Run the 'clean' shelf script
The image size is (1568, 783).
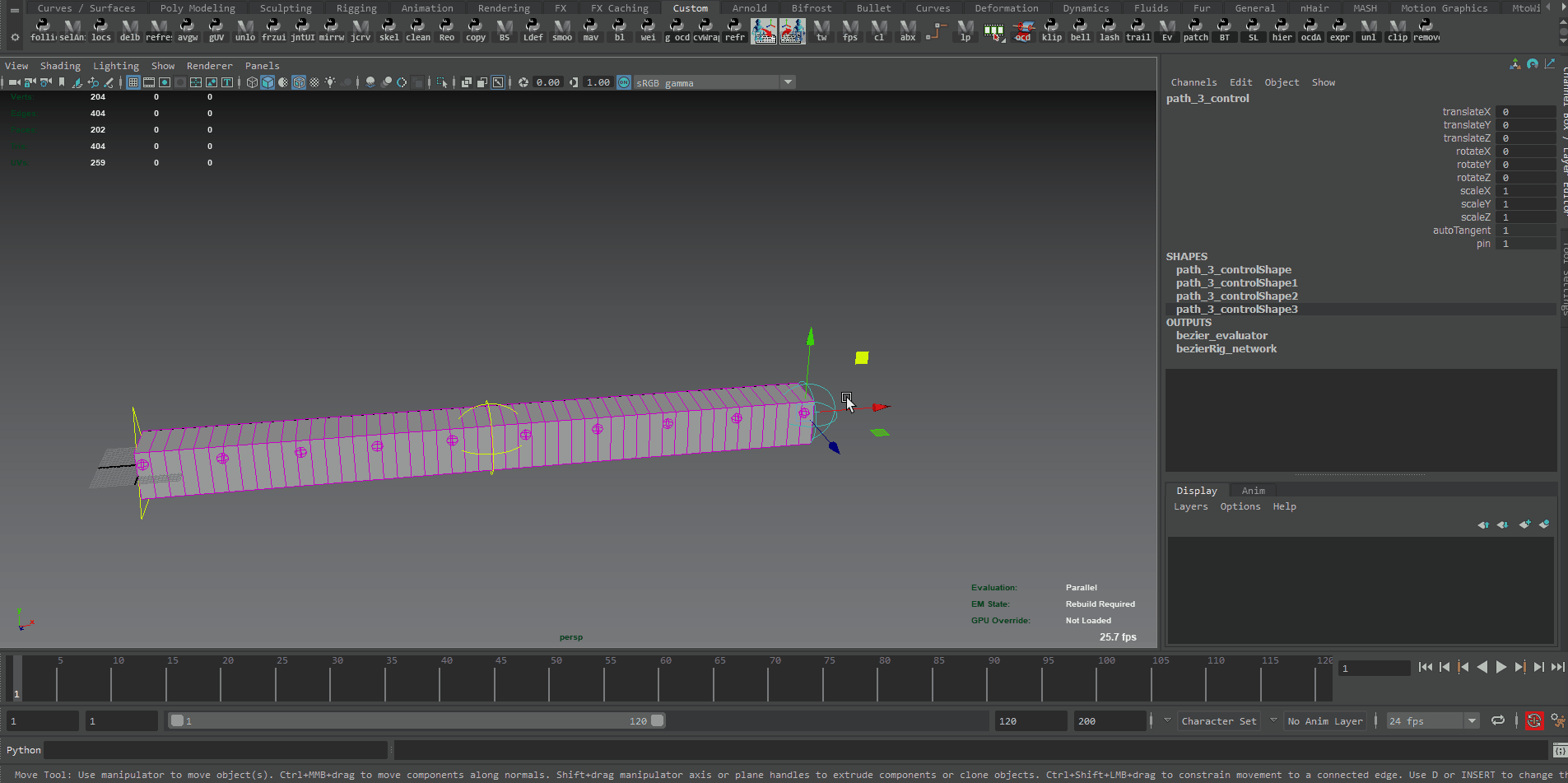[x=417, y=30]
